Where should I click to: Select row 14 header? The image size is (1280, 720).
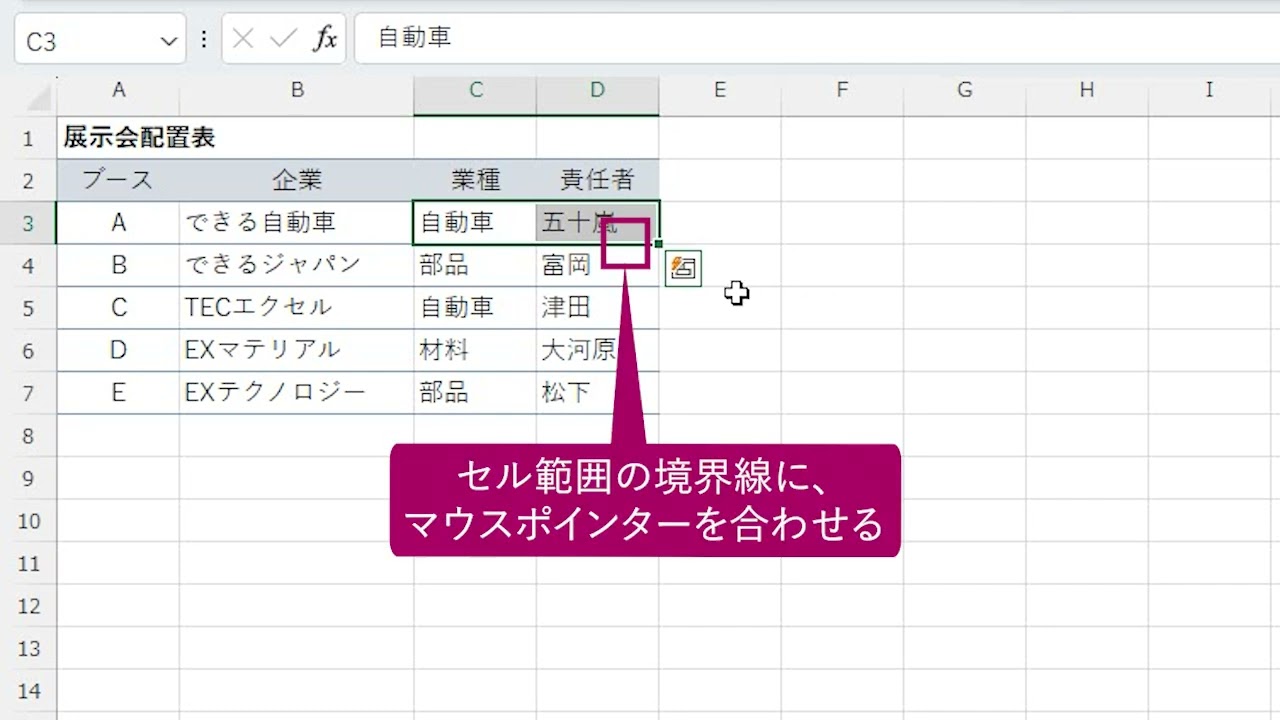[28, 690]
